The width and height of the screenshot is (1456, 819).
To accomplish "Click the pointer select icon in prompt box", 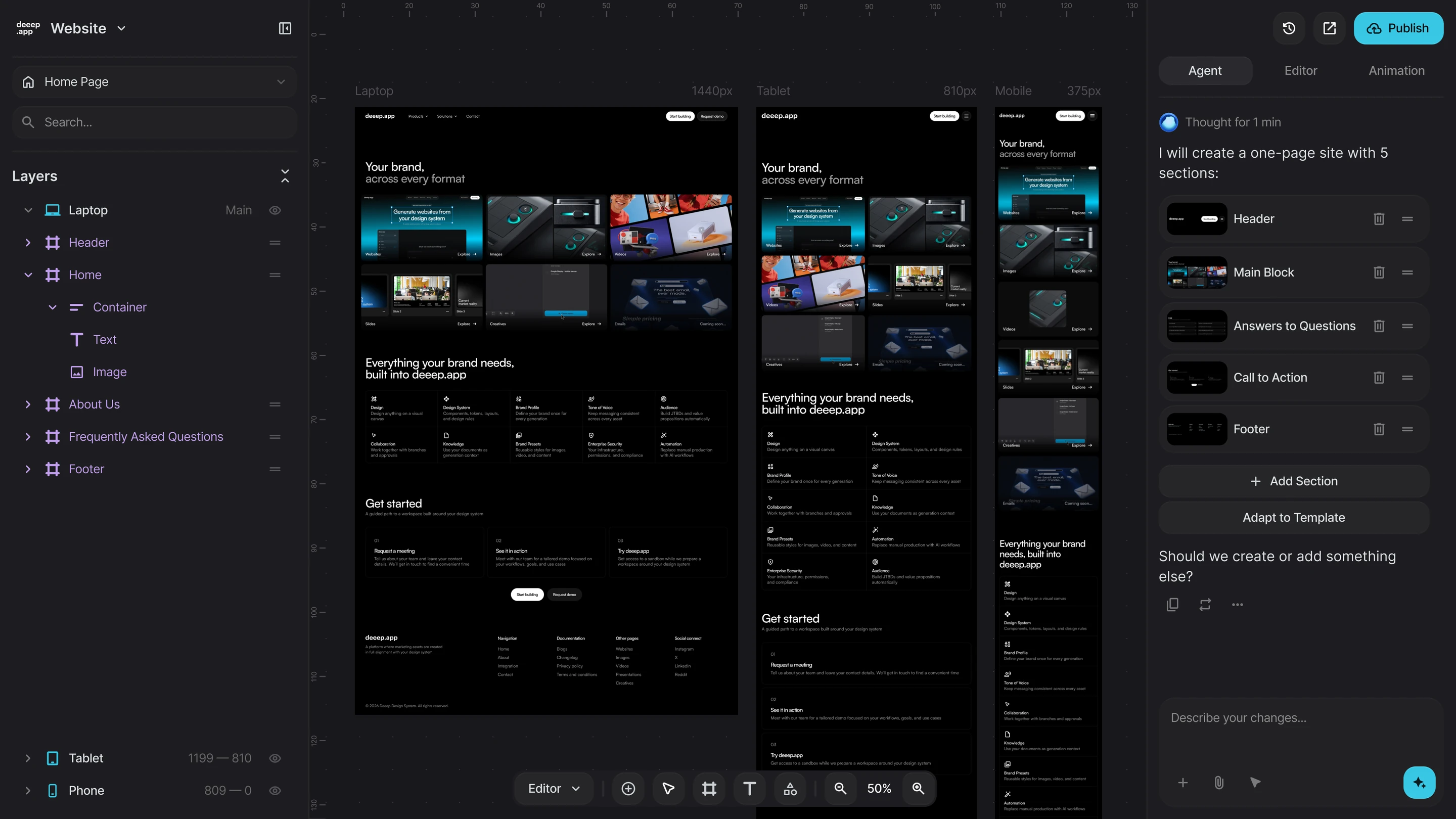I will click(x=1255, y=783).
